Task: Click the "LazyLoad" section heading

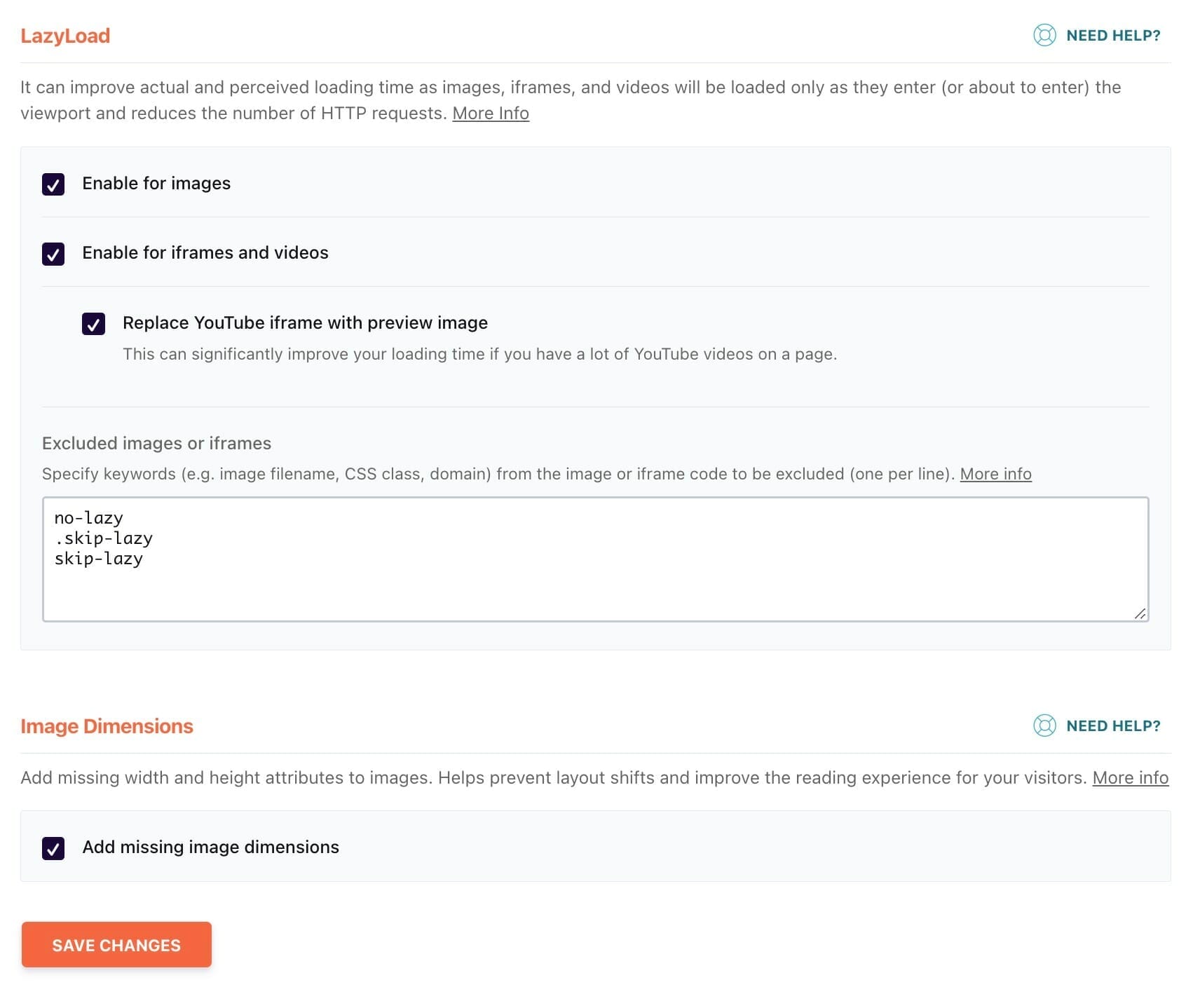Action: tap(64, 35)
